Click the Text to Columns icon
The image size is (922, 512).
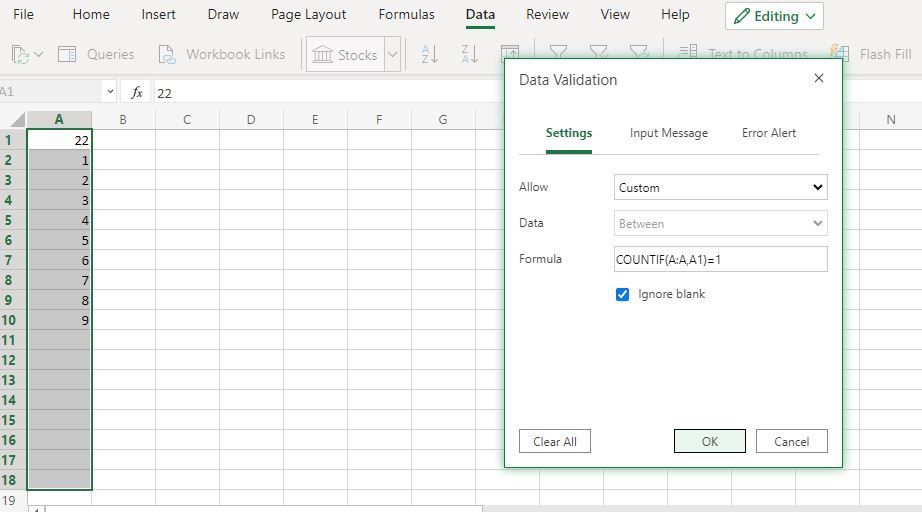click(687, 52)
